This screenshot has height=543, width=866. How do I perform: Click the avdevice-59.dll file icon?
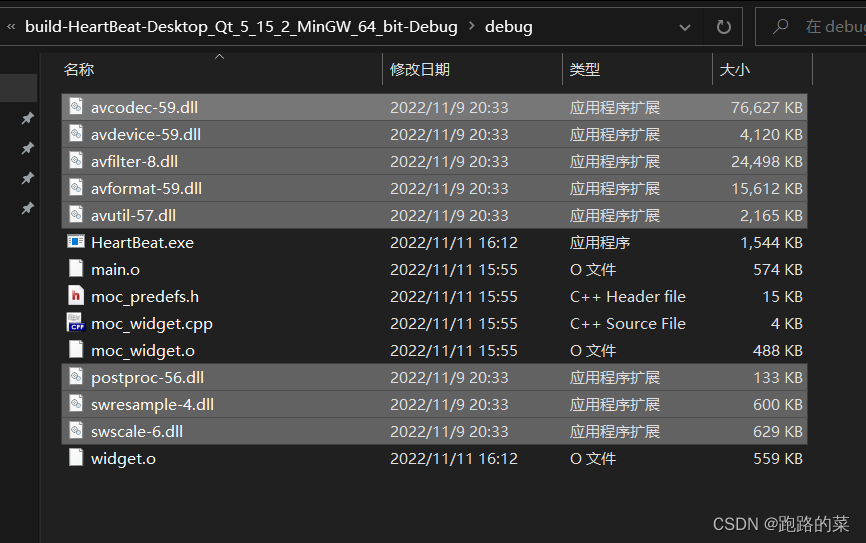(x=76, y=133)
